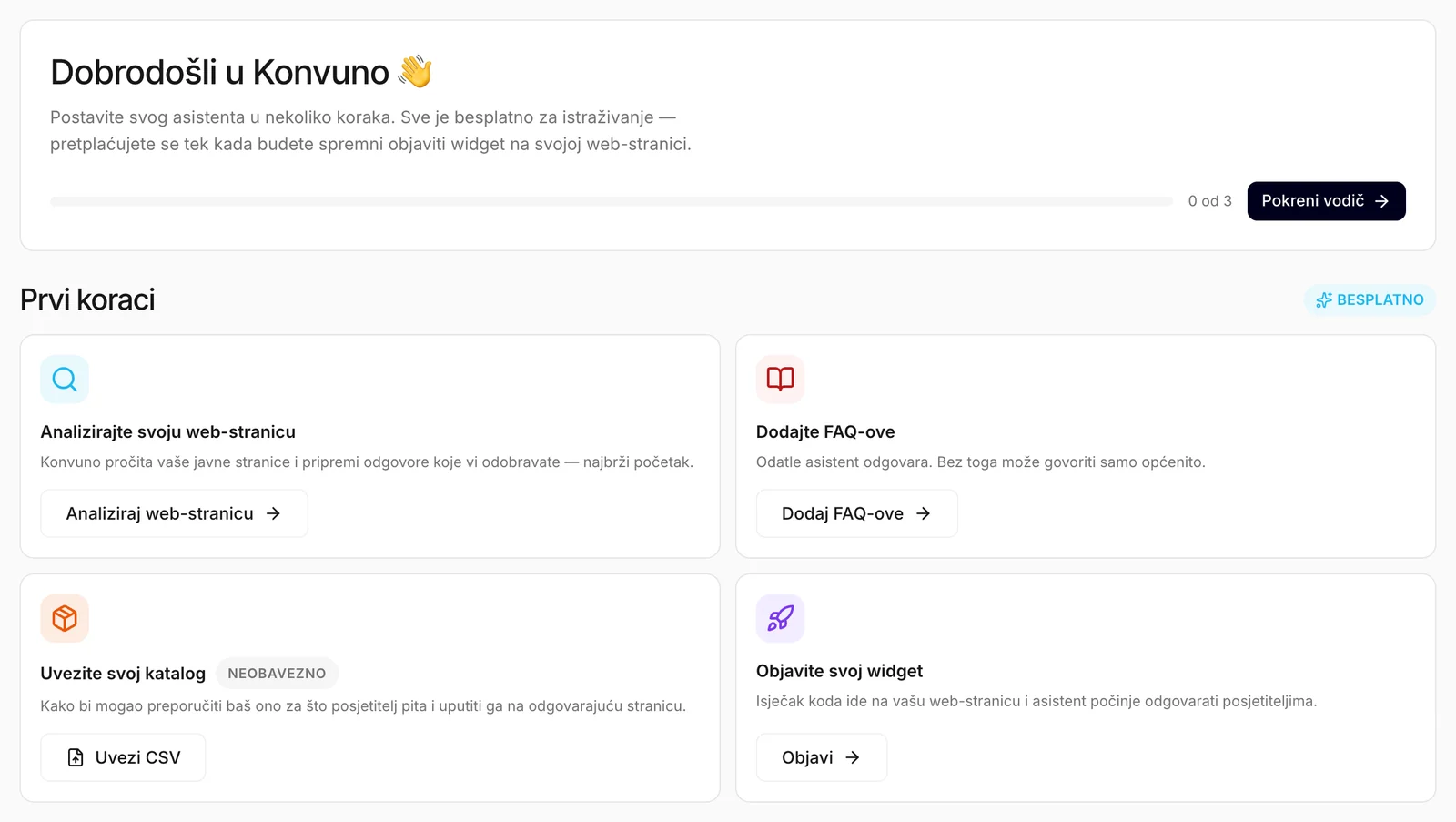
Task: Start the guide with Pokreni vodič
Action: [x=1326, y=201]
